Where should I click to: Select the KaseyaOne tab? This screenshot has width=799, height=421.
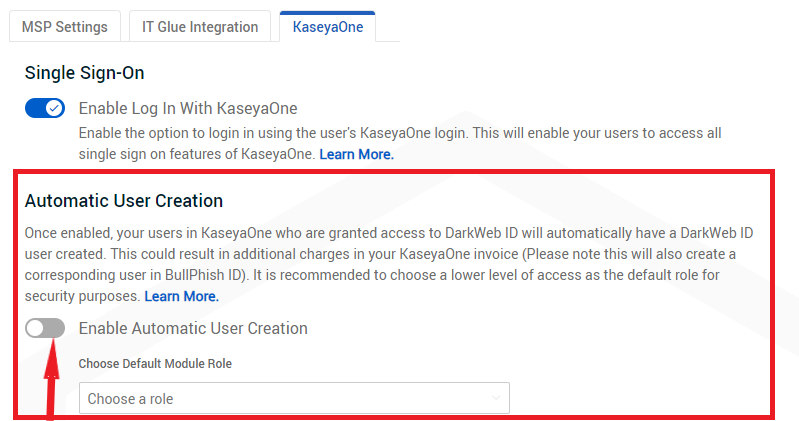click(327, 27)
